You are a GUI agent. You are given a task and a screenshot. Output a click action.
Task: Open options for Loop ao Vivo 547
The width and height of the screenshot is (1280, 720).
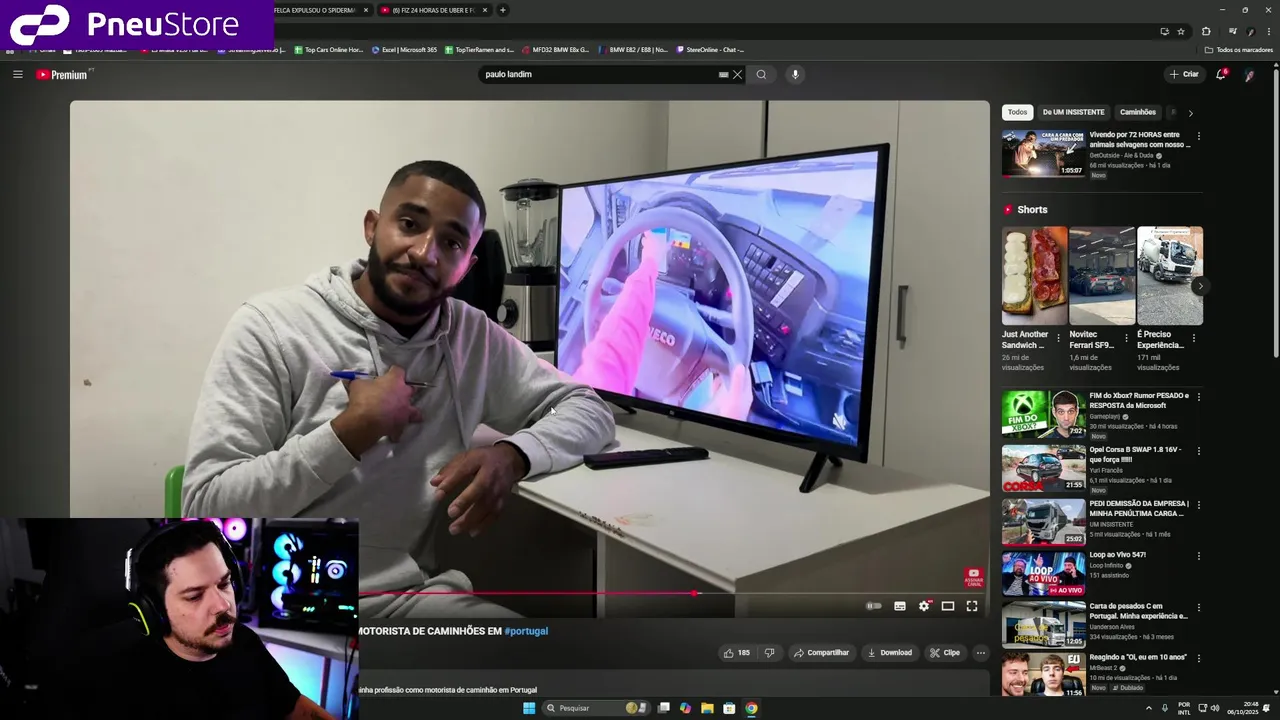[1199, 556]
